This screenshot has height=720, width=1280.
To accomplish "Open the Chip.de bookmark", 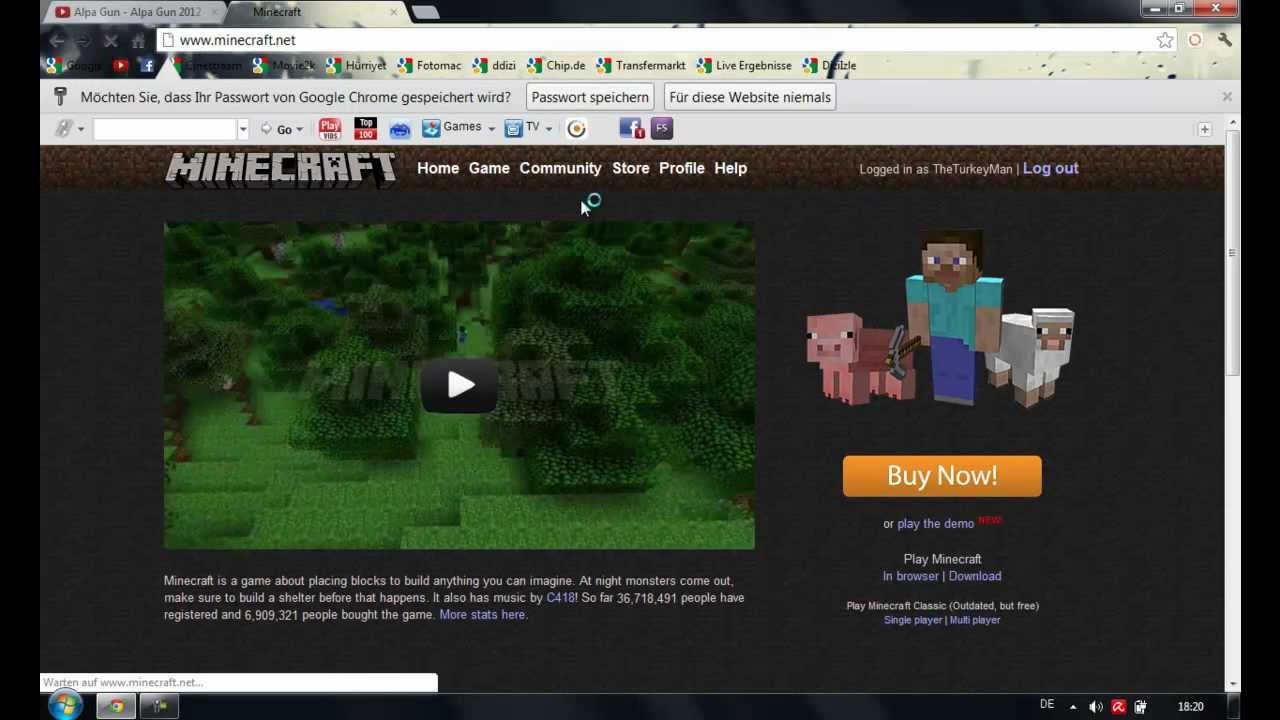I will (556, 65).
